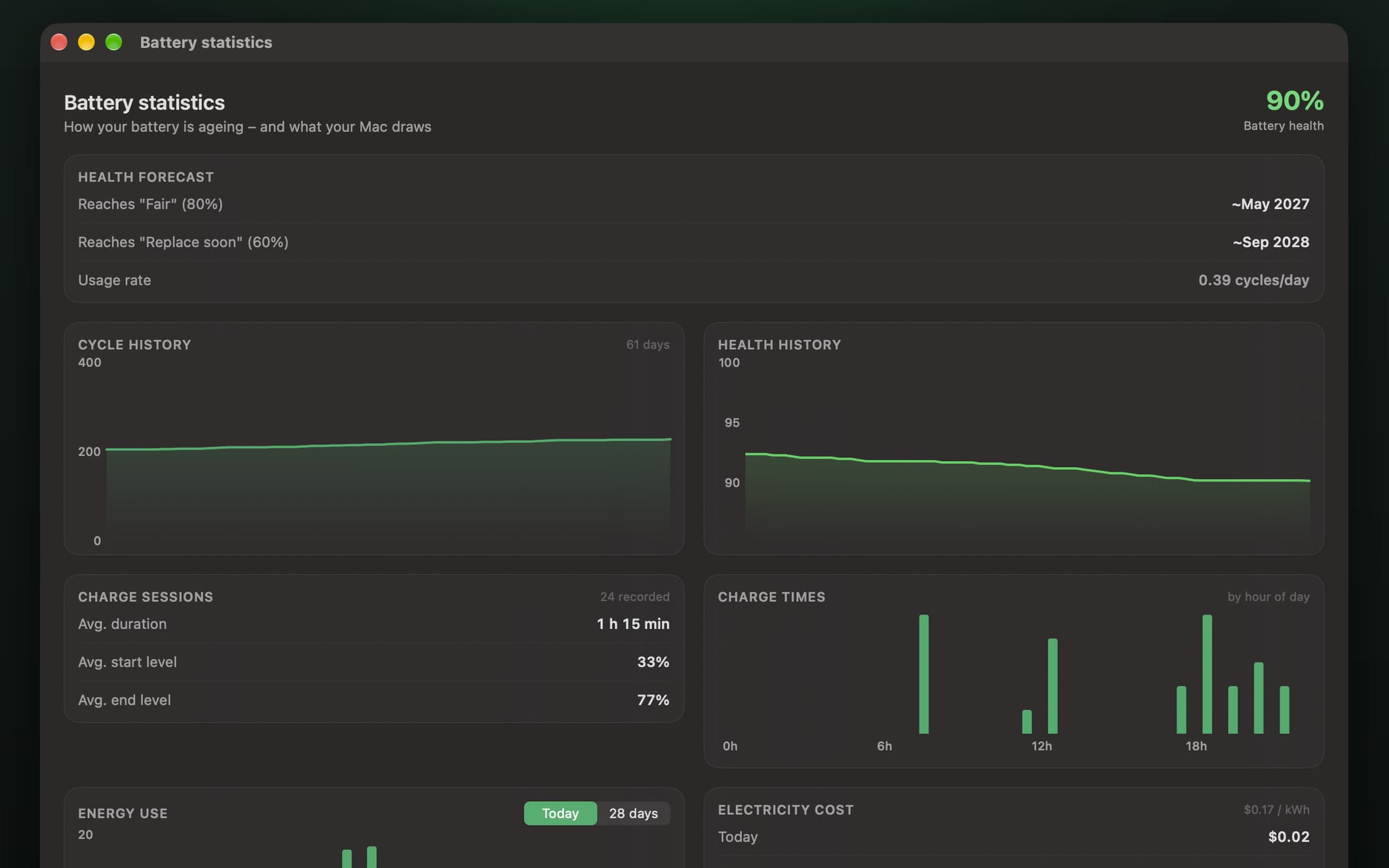Click the by hour of day label

pos(1268,597)
